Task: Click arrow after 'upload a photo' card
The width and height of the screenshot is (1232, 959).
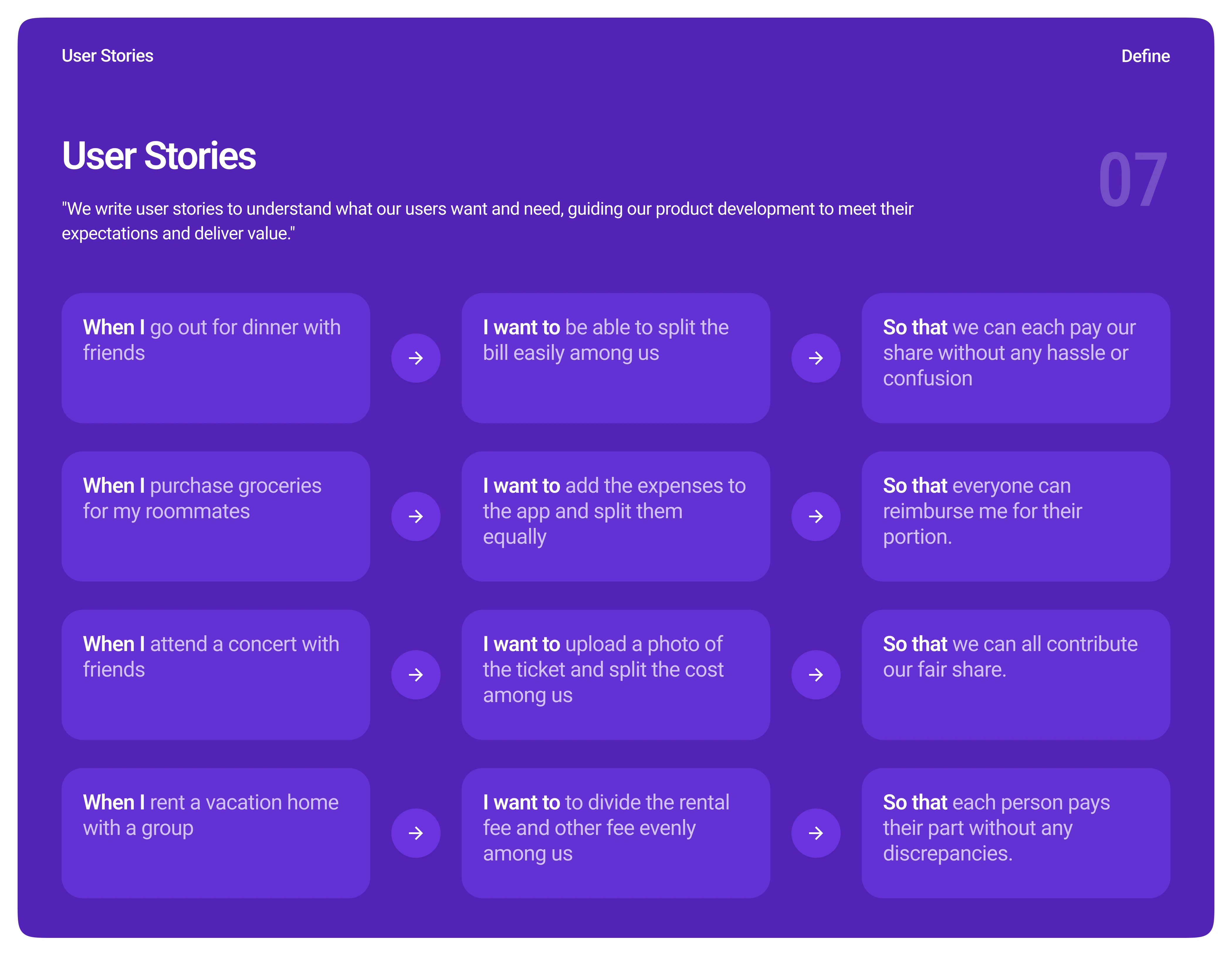Action: click(x=816, y=675)
